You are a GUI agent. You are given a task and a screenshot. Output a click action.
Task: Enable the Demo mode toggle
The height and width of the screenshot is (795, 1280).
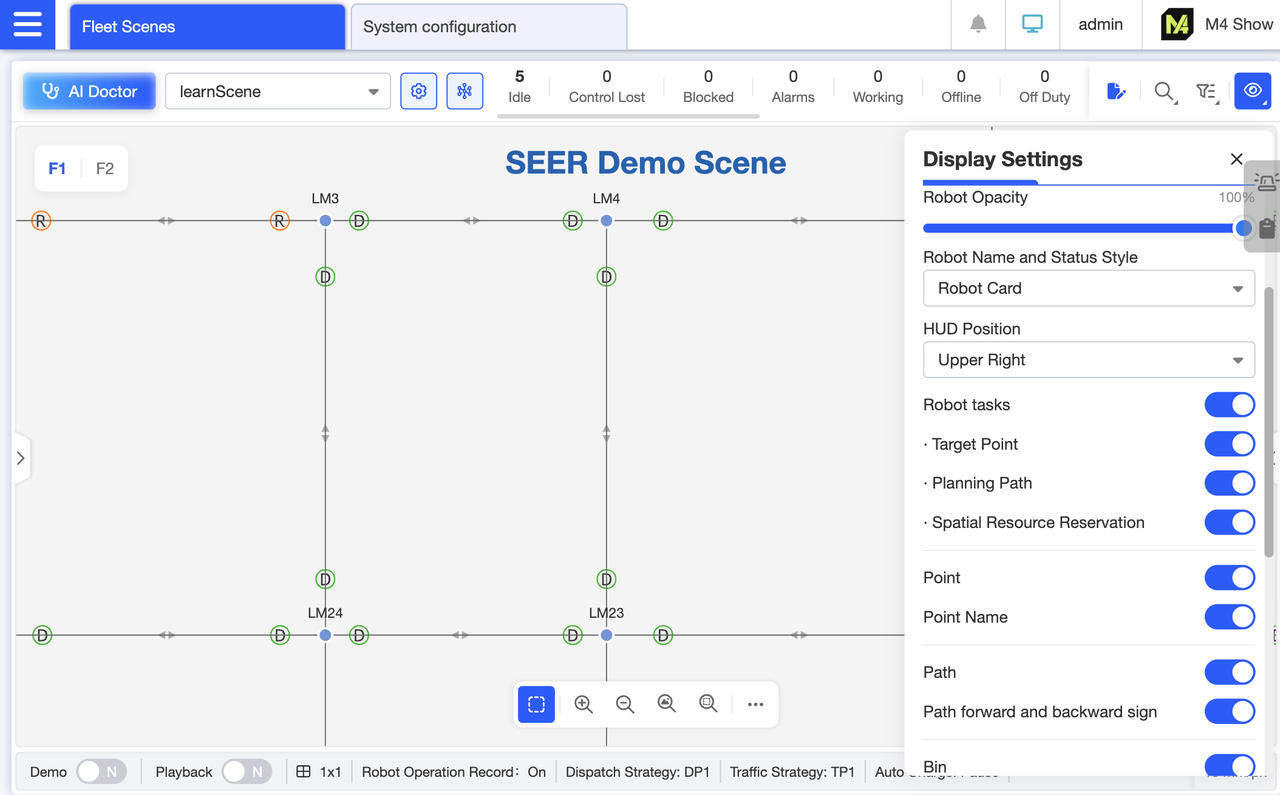click(101, 772)
